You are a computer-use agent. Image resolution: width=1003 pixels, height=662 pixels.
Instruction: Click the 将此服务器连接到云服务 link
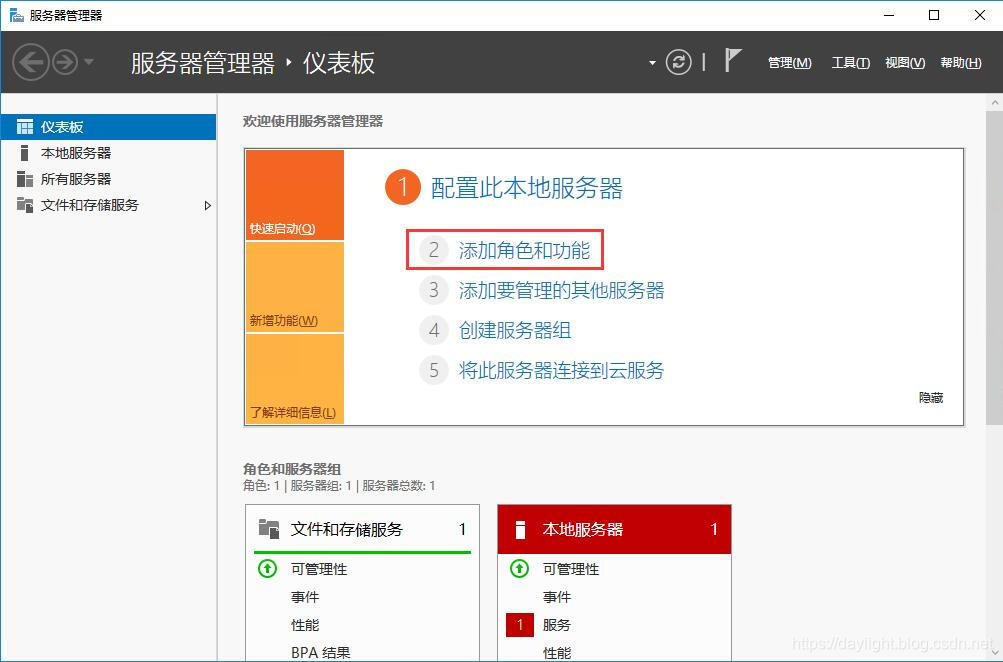pyautogui.click(x=561, y=370)
